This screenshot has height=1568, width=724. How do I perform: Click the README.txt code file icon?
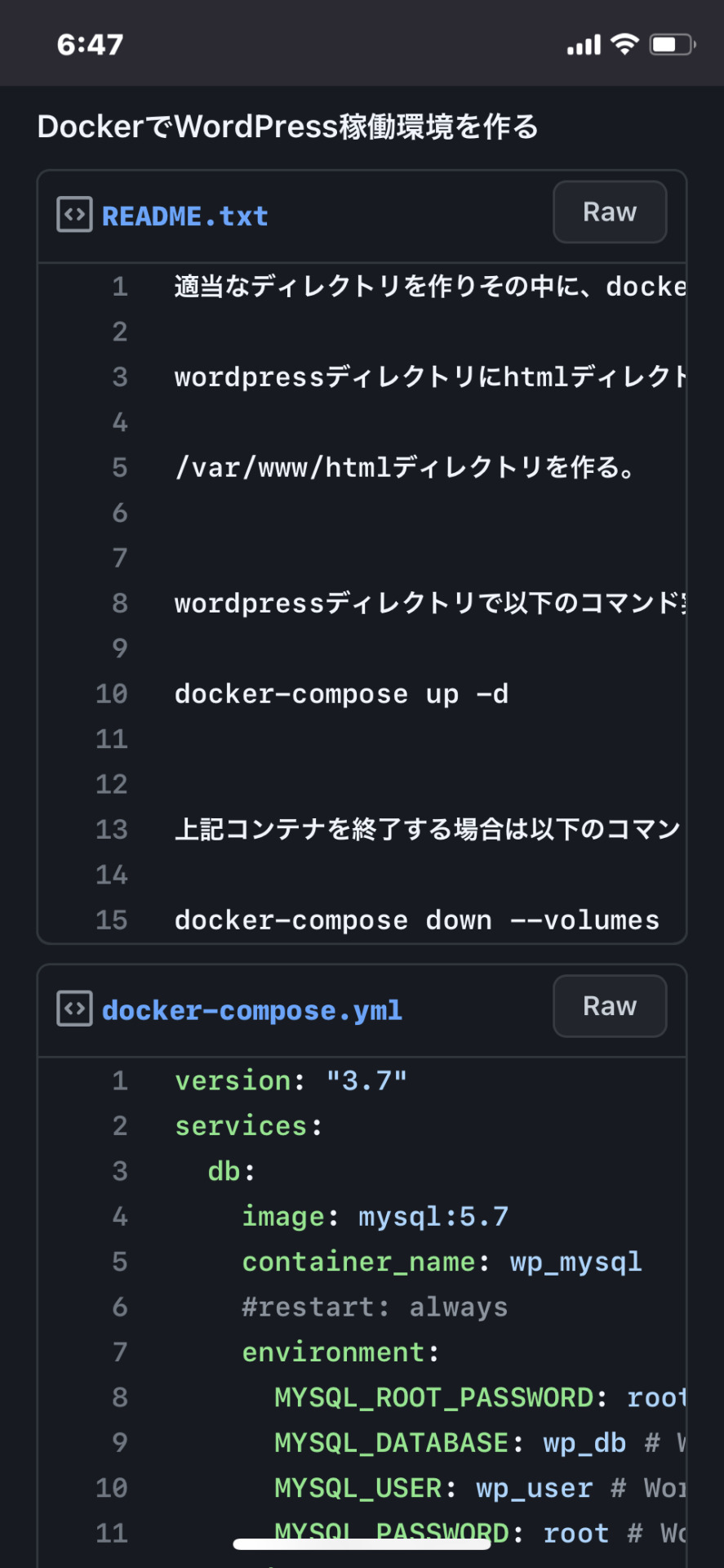[x=74, y=215]
